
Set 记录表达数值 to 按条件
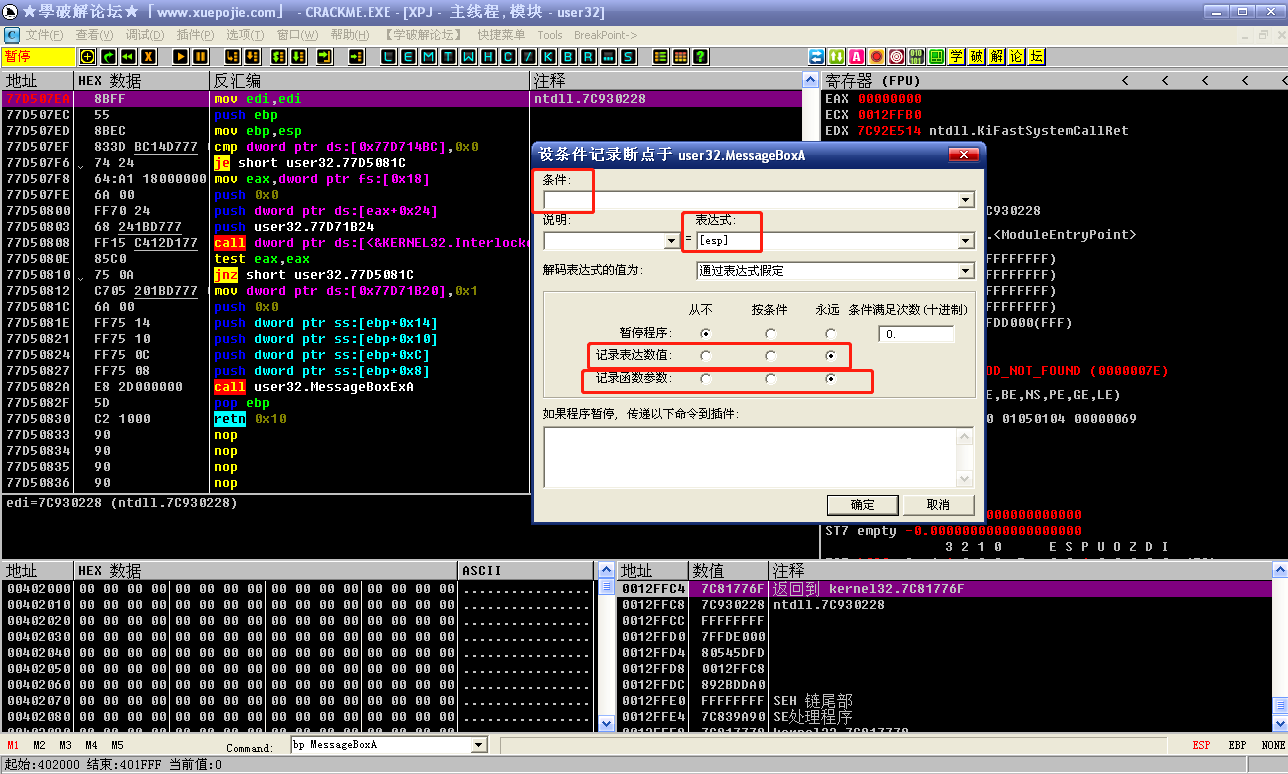(x=770, y=356)
